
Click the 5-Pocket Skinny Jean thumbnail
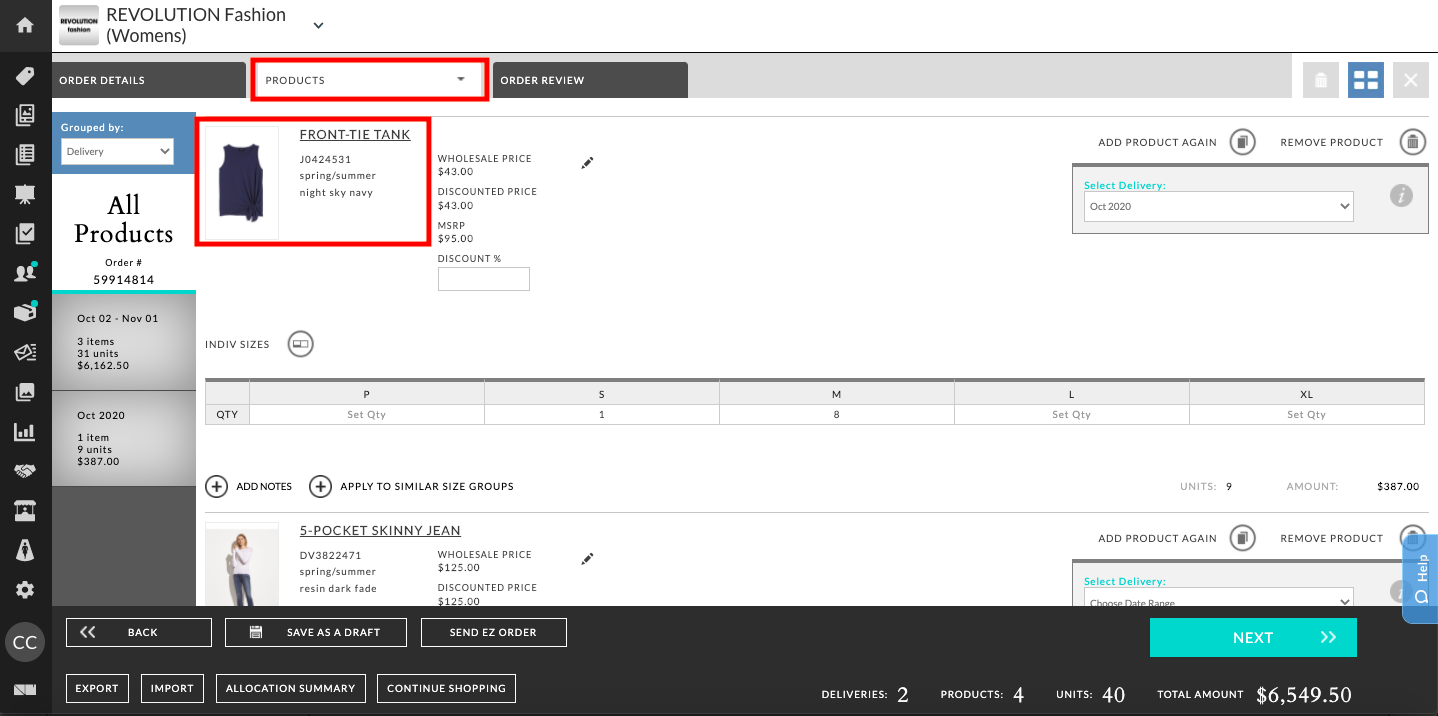242,565
